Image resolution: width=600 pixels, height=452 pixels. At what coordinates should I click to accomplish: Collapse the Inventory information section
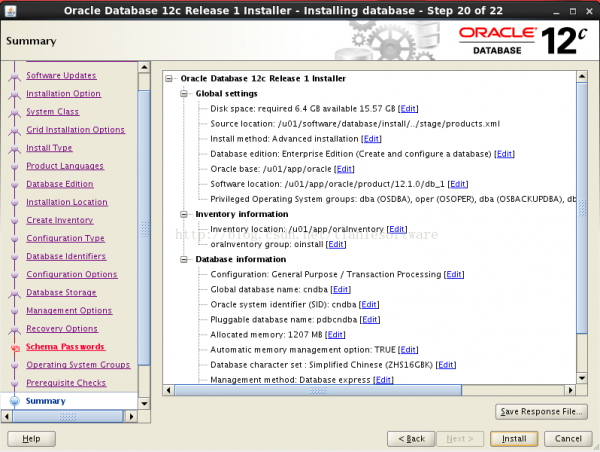point(184,214)
